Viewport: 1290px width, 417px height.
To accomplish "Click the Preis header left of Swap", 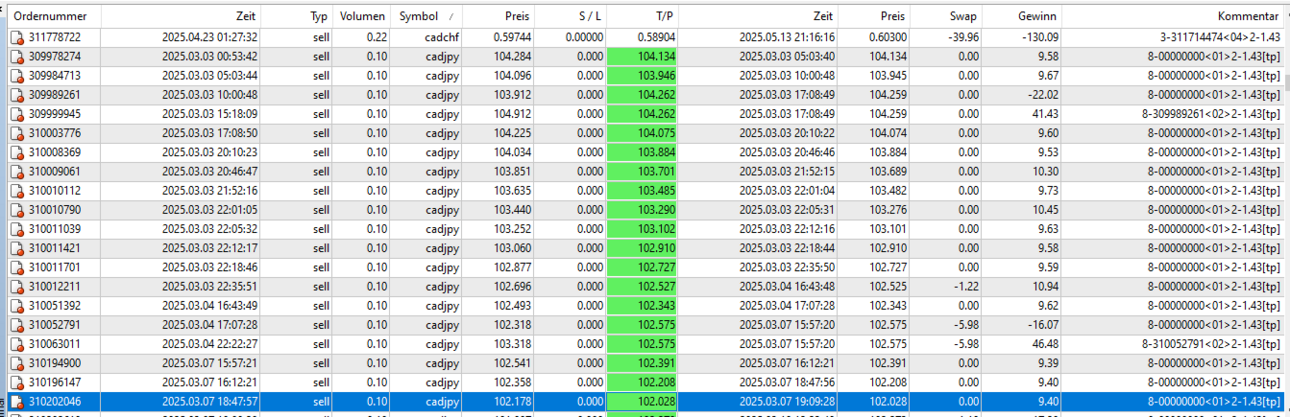I will (874, 17).
